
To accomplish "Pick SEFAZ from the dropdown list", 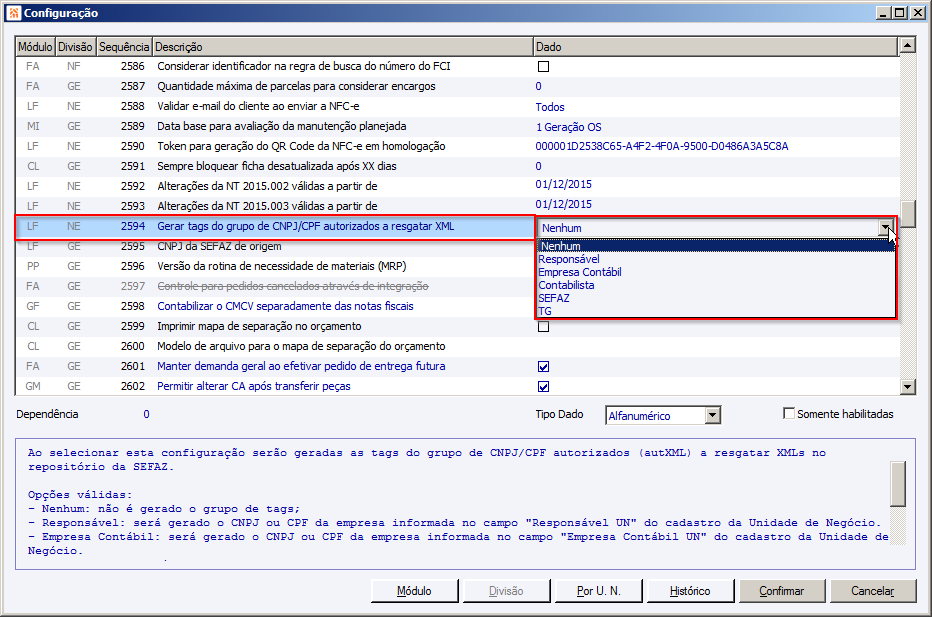I will [716, 298].
